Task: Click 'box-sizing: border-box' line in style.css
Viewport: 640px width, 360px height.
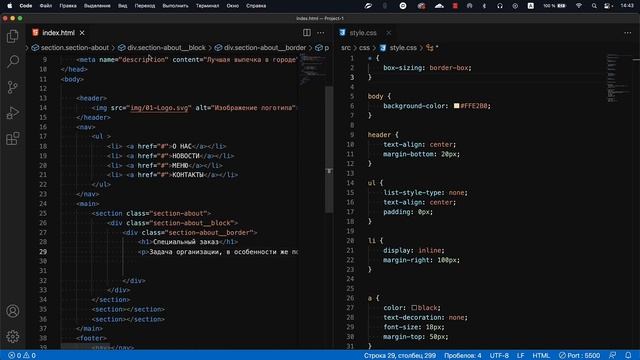Action: pos(427,68)
